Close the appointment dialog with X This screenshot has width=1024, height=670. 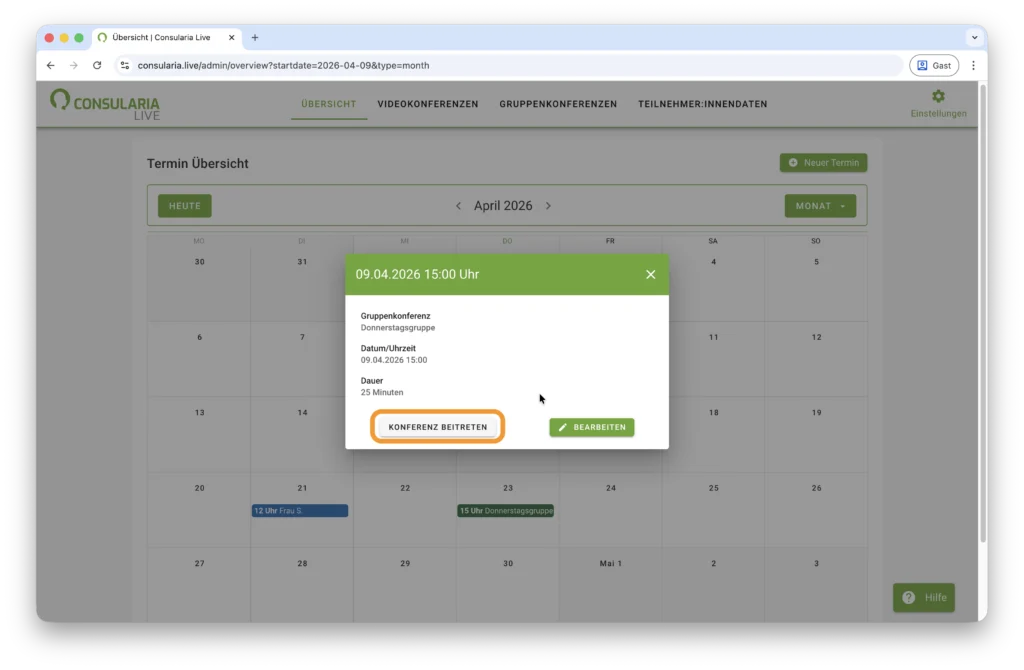click(x=650, y=274)
